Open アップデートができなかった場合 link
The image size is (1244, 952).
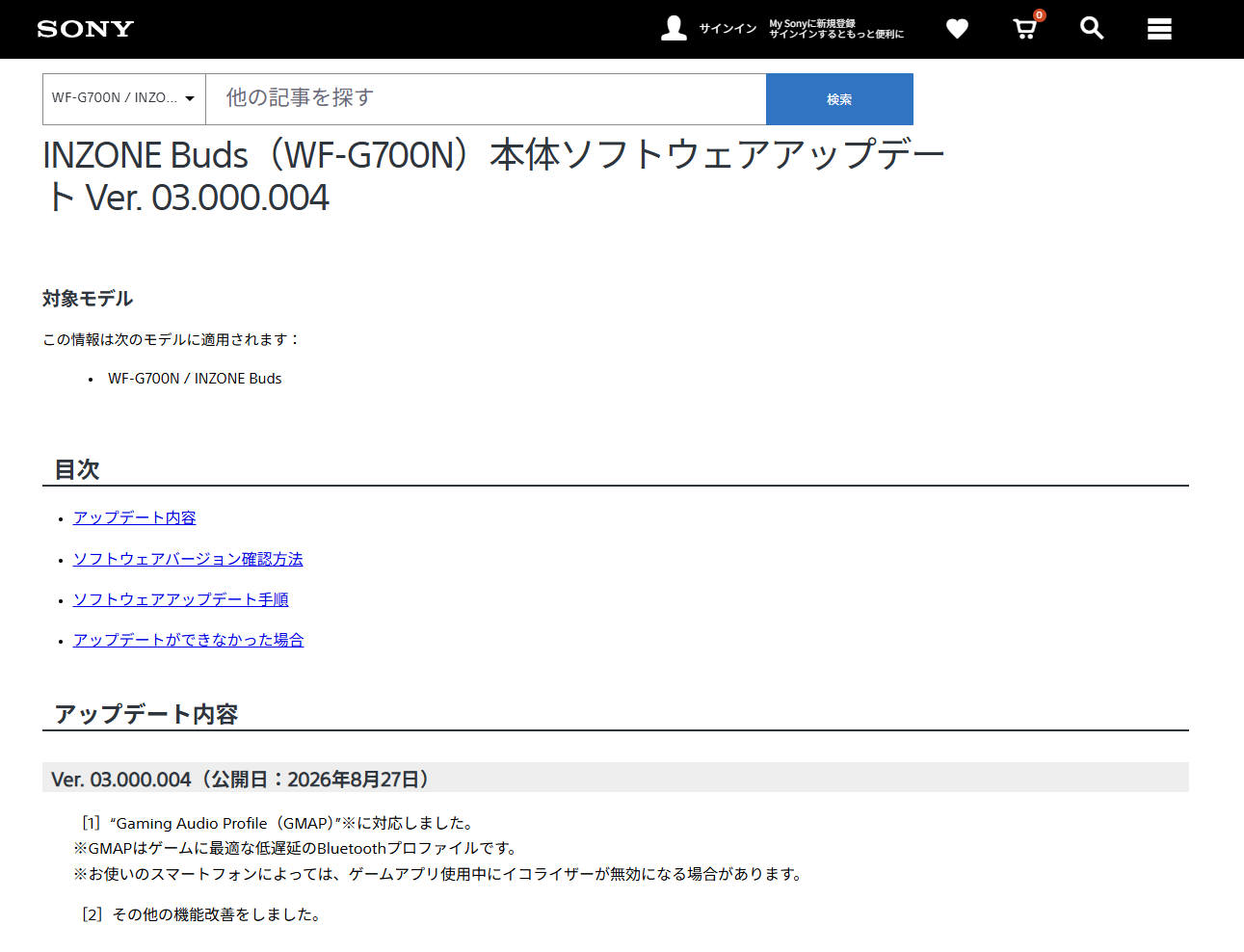pos(189,640)
